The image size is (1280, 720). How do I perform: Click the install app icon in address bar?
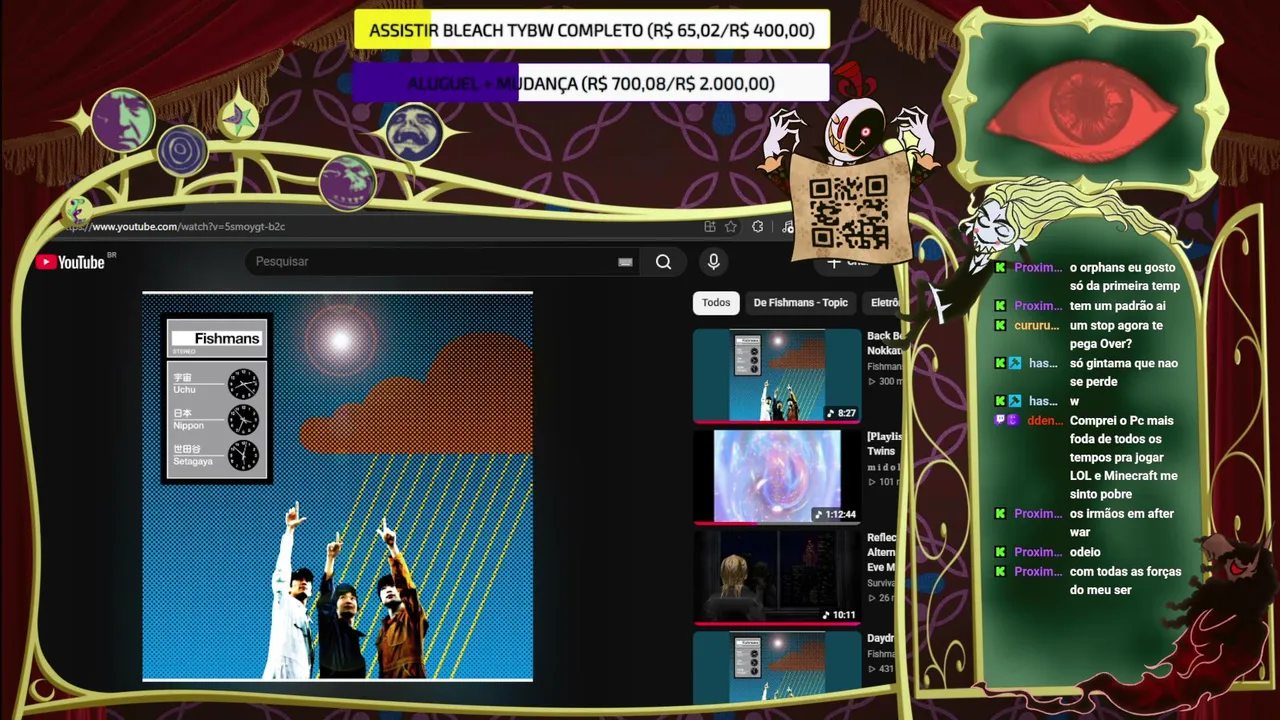(x=709, y=227)
